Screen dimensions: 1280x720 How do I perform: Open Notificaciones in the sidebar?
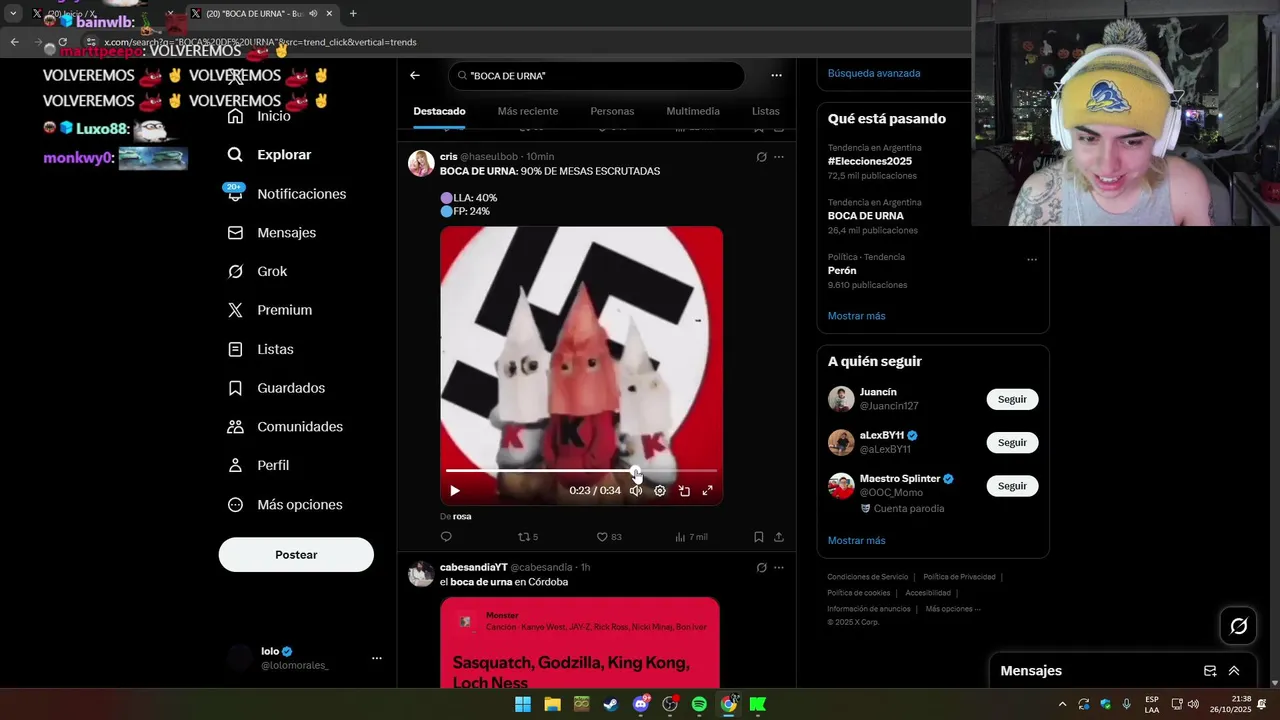(x=287, y=194)
